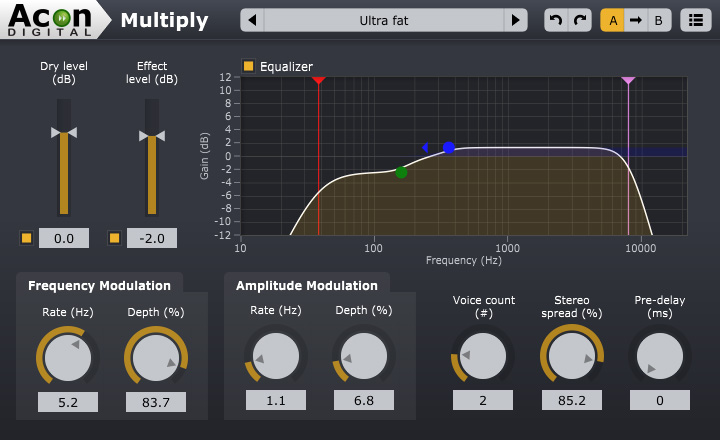
Task: Click the Frequency Modulation section title
Action: click(x=99, y=286)
